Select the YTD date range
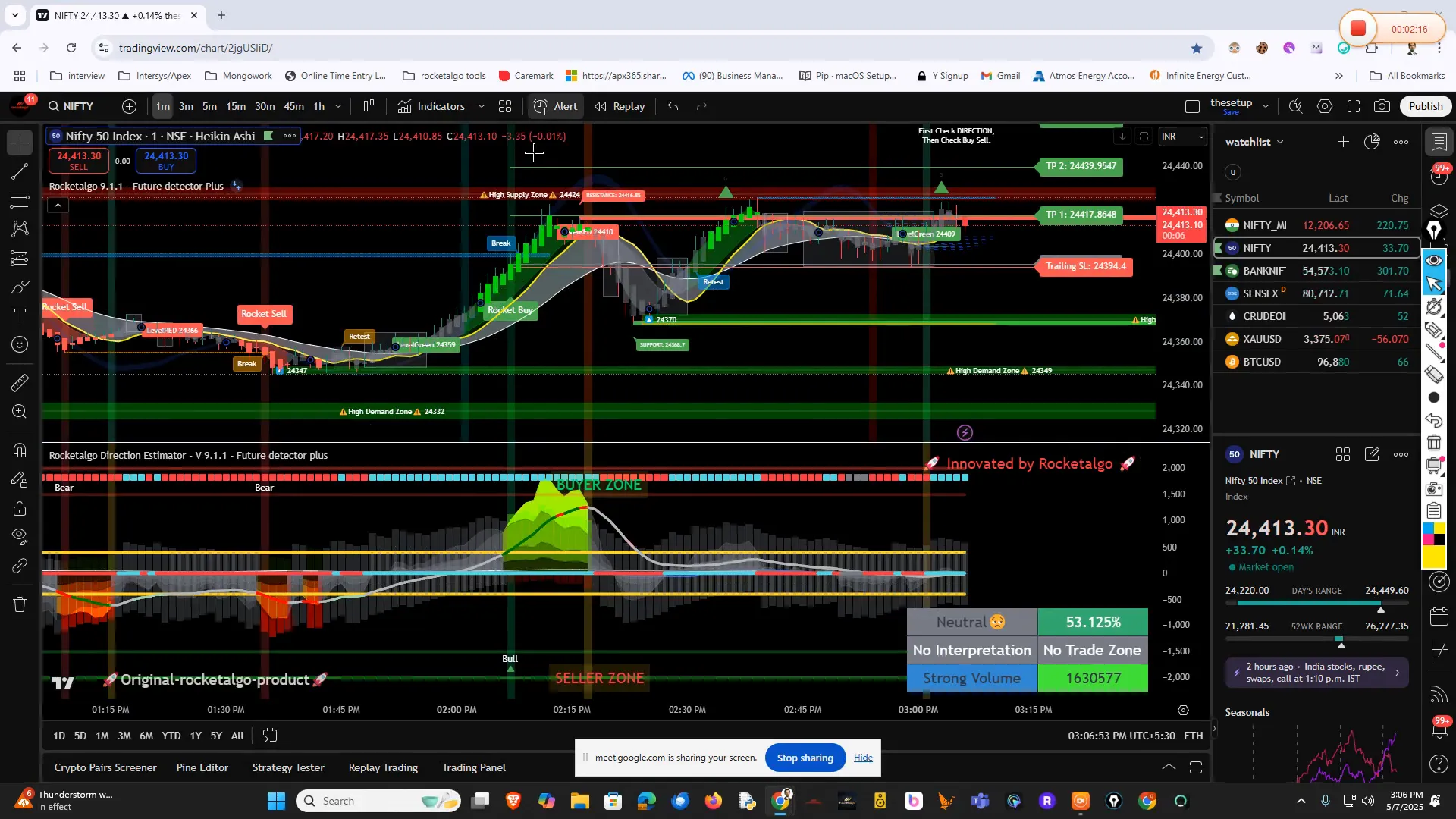Screen dimensions: 1456x819 click(x=171, y=736)
